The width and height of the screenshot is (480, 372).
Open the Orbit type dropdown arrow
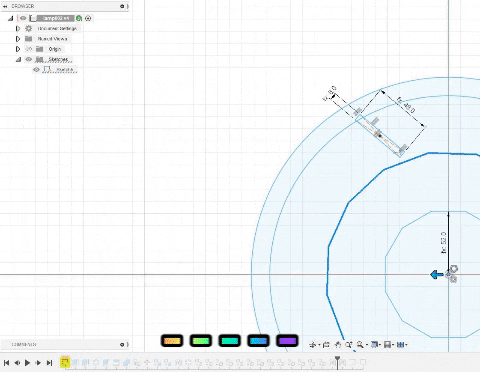(319, 345)
